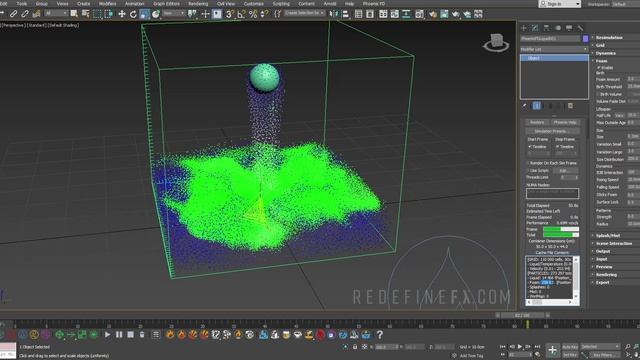640x360 pixels.
Task: Open the Scripting menu
Action: 281,4
